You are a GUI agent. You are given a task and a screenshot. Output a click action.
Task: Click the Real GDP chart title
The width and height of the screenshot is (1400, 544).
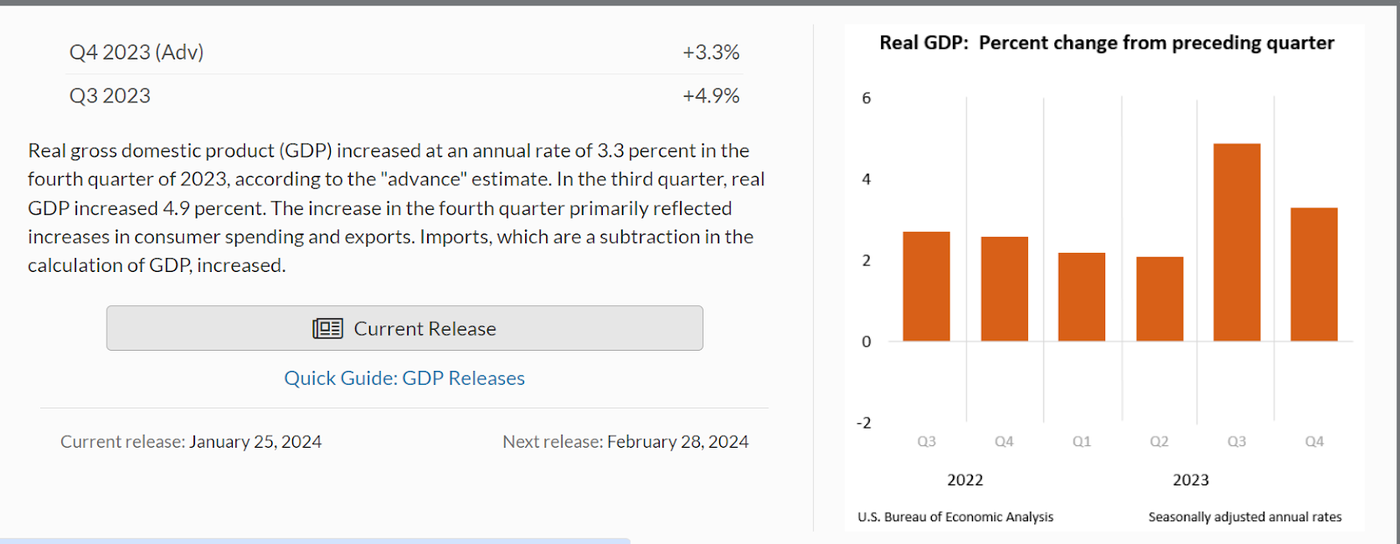tap(1106, 43)
